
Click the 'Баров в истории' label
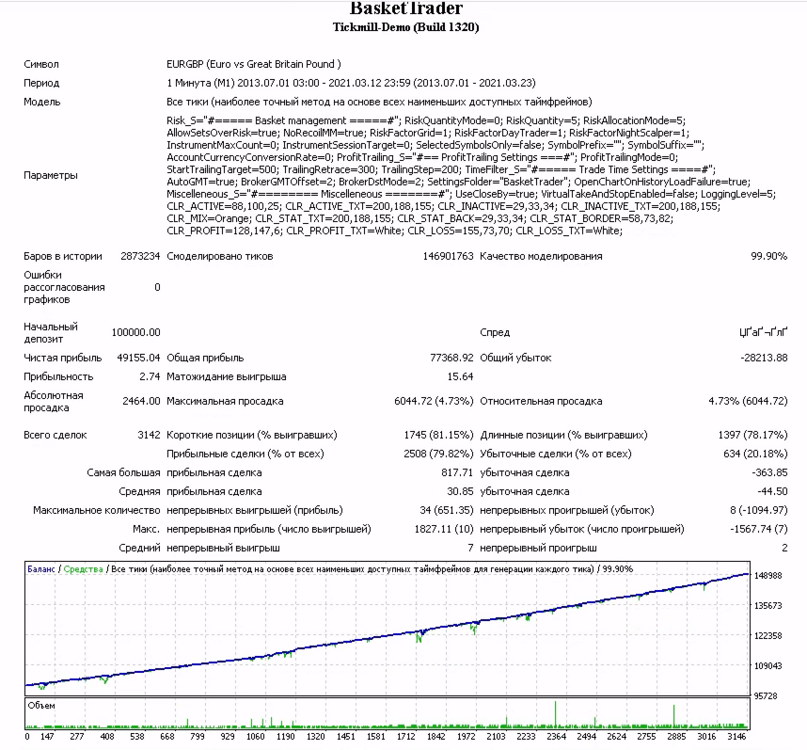point(63,256)
